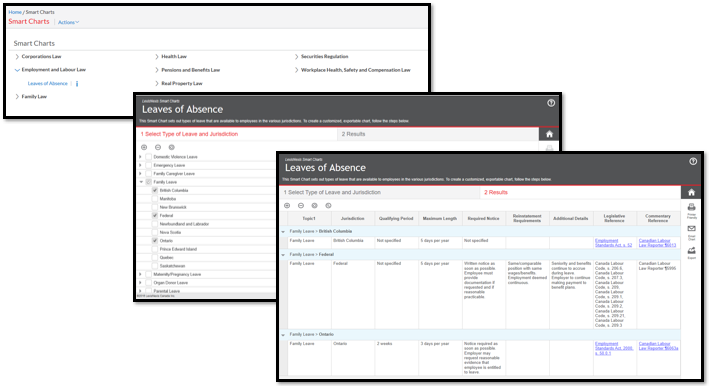Check the Emergency Leave checkbox

point(148,165)
